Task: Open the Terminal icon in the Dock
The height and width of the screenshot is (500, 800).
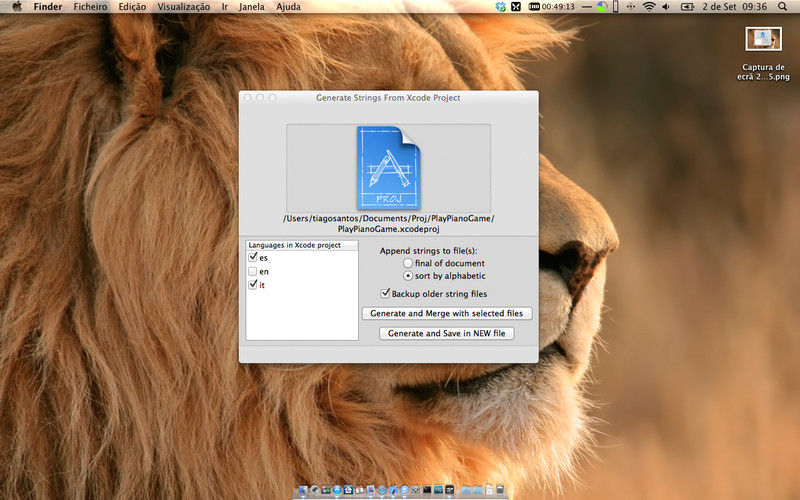Action: [x=427, y=490]
